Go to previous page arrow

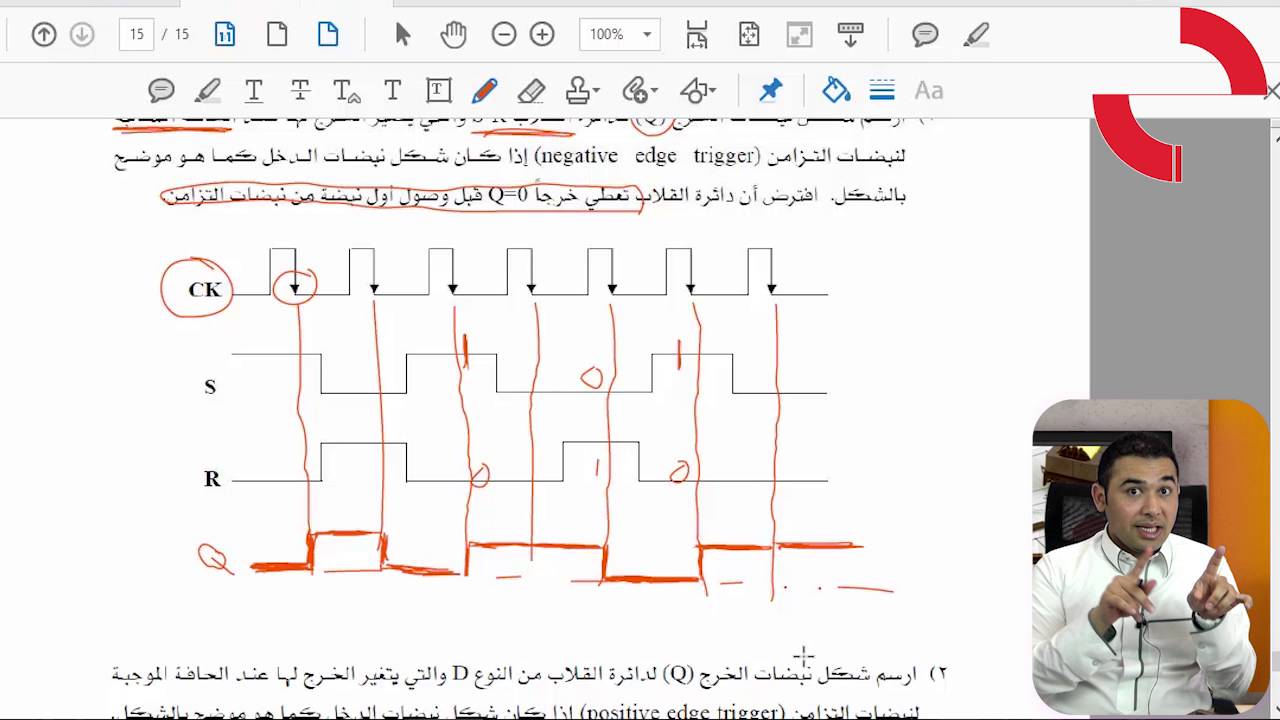[x=44, y=35]
